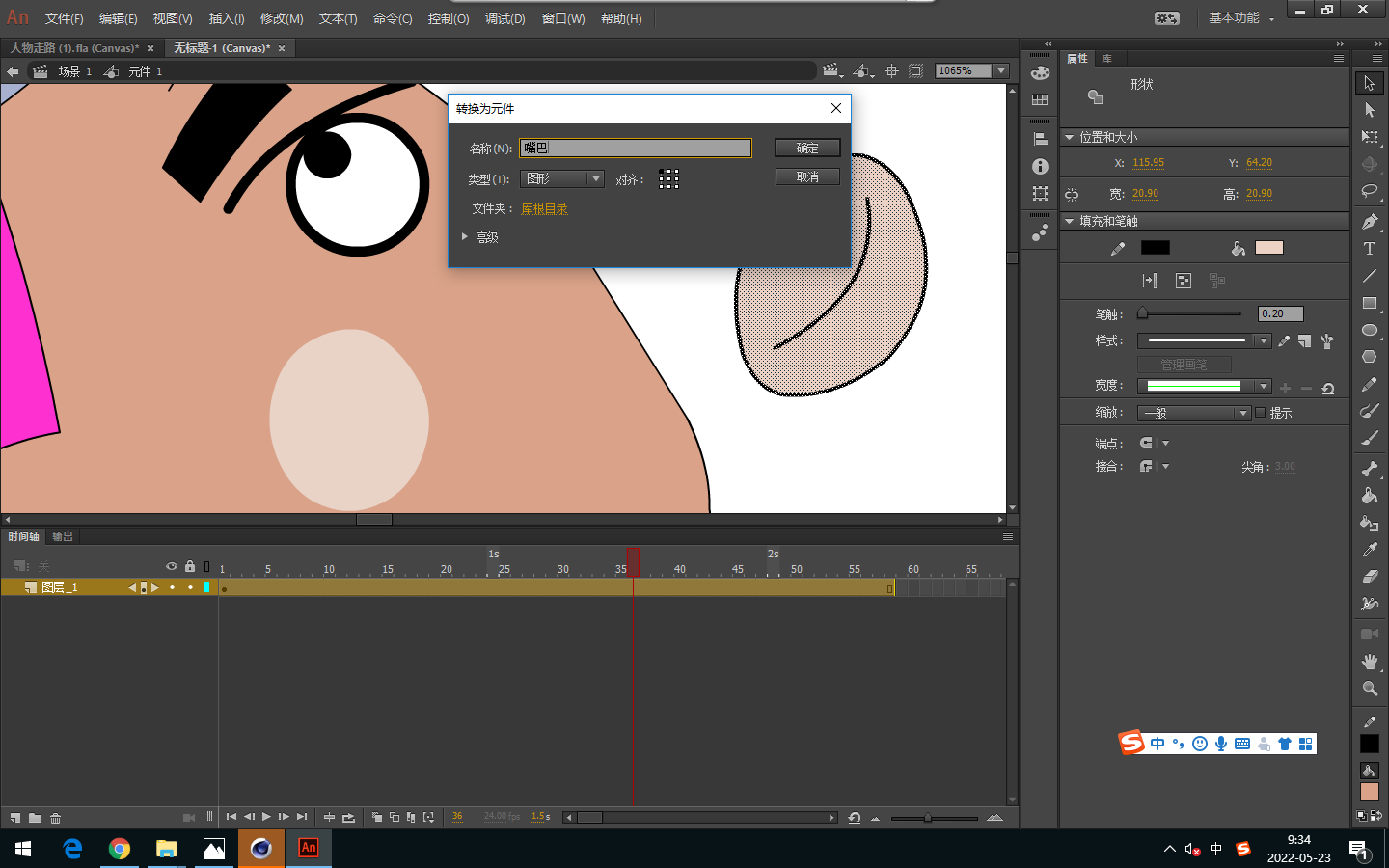
Task: Enable the 提示 hinting checkbox
Action: point(1260,413)
